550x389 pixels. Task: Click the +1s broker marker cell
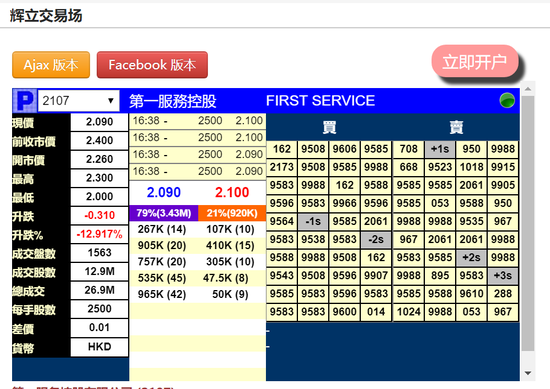(440, 149)
